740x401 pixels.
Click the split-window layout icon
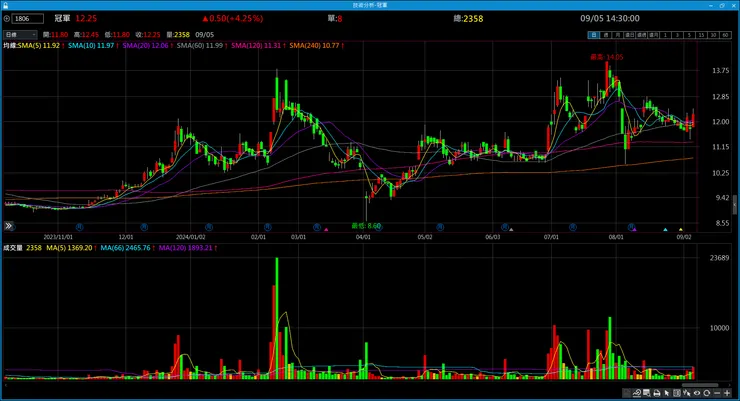(x=677, y=393)
